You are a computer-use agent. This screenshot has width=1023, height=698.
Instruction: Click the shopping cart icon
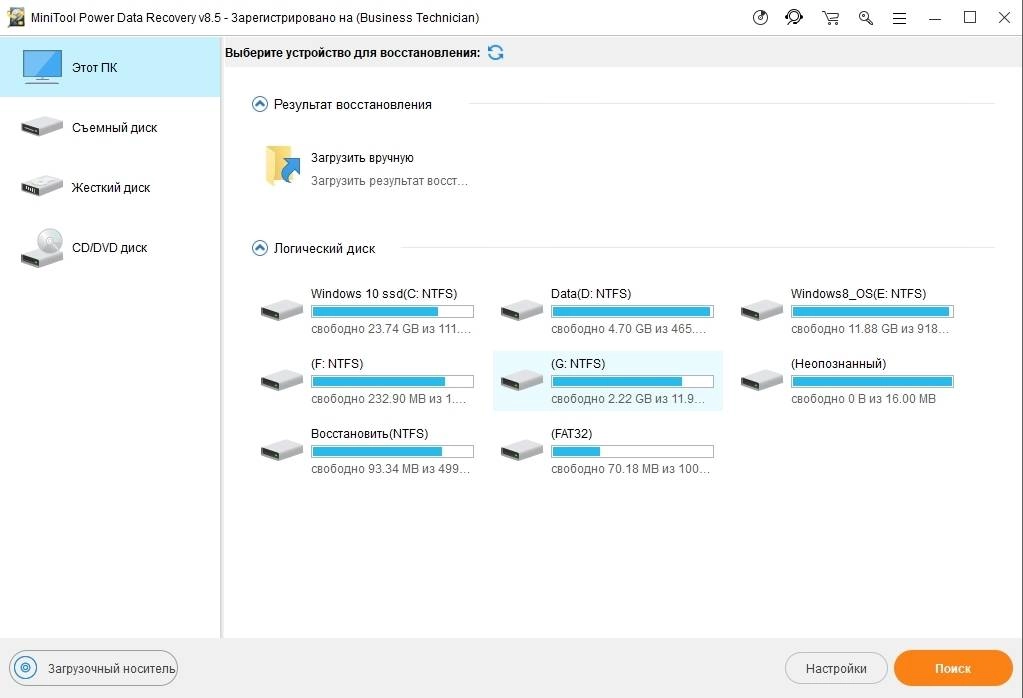(830, 18)
